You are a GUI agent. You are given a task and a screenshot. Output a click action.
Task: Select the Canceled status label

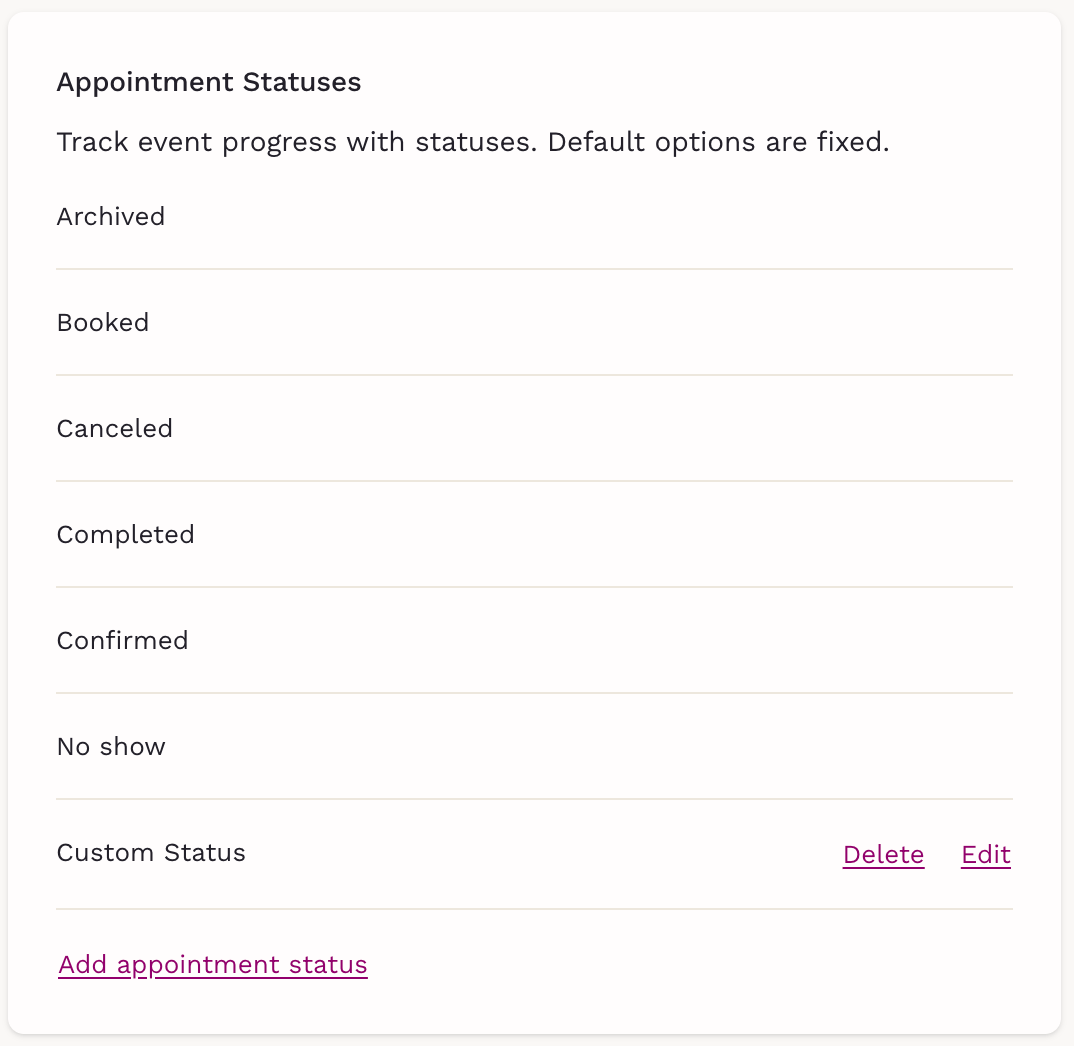tap(115, 429)
